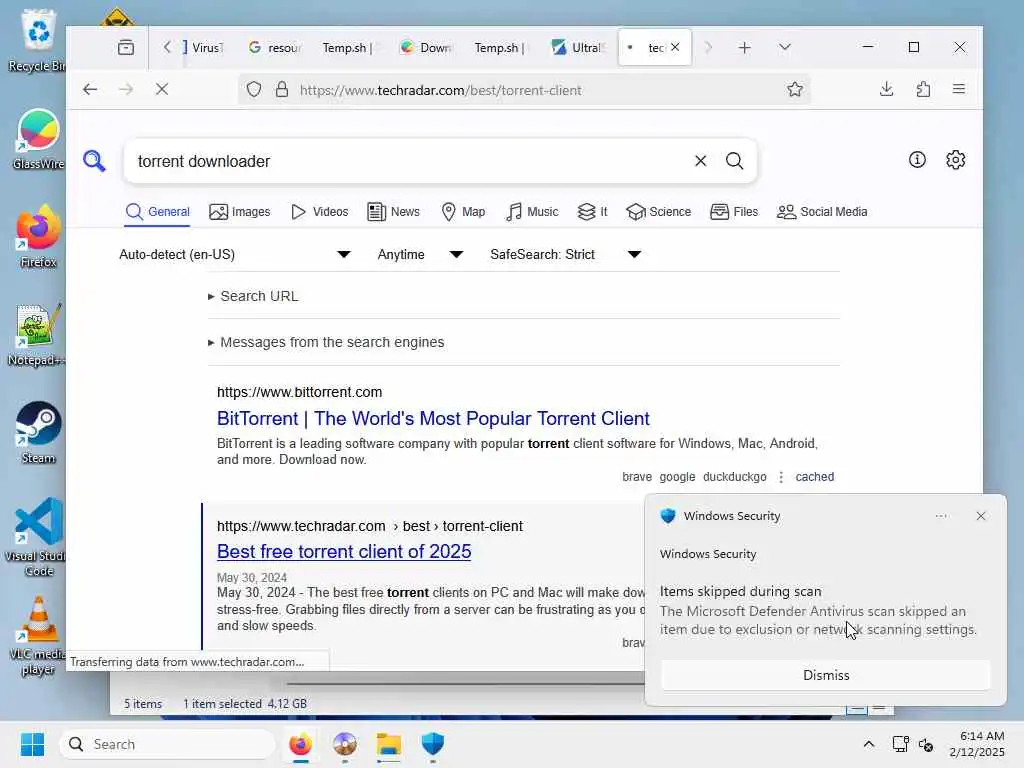Submit search with the magnifier button
This screenshot has width=1024, height=768.
[x=735, y=161]
